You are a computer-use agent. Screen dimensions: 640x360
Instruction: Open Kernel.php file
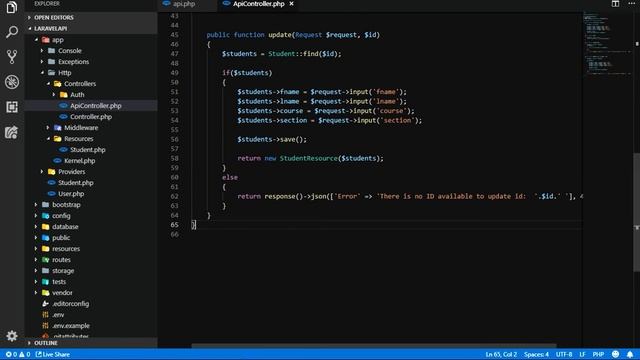(79, 161)
